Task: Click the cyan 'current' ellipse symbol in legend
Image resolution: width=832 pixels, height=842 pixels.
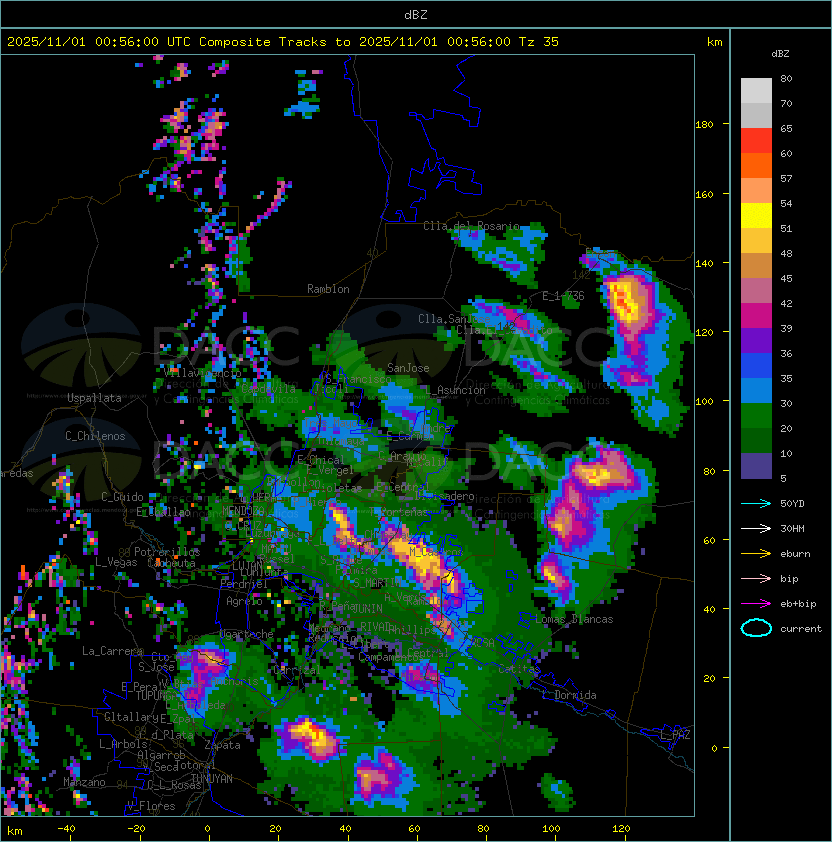Action: [x=756, y=628]
